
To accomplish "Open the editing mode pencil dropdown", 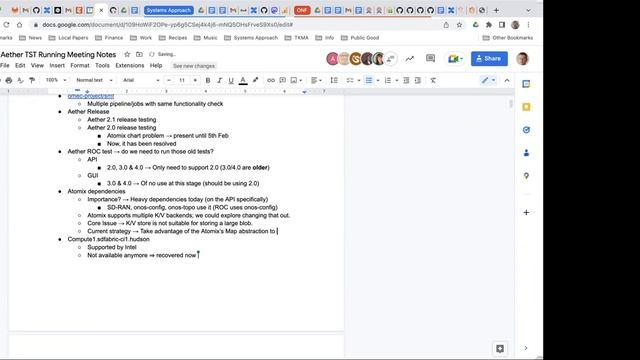I will 488,80.
